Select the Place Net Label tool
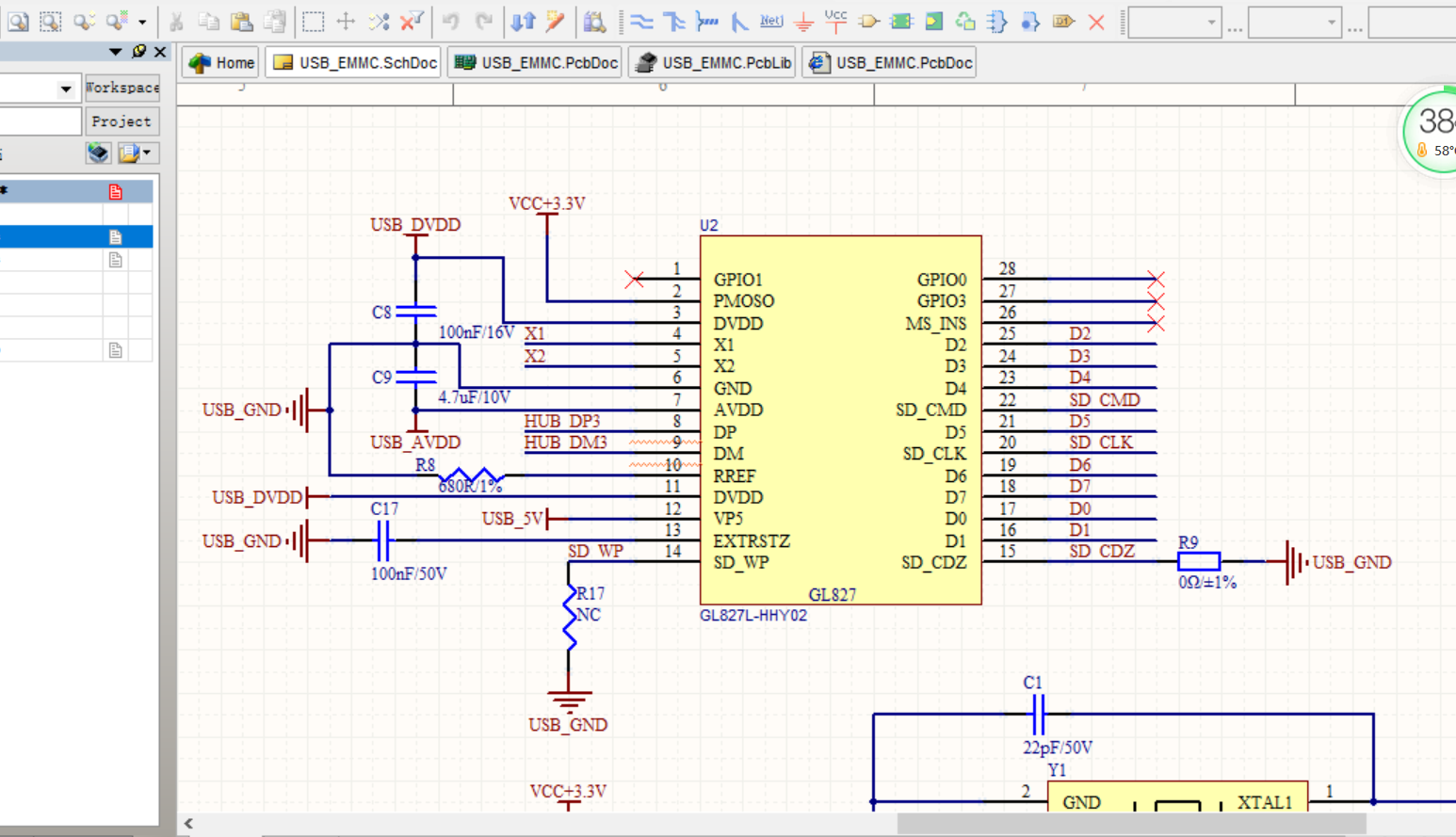 click(x=771, y=21)
